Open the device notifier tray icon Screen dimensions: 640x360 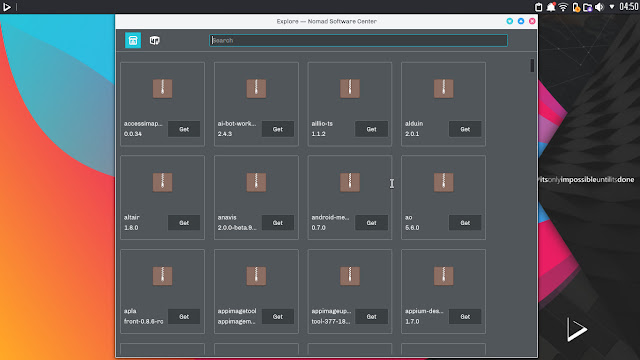[576, 7]
